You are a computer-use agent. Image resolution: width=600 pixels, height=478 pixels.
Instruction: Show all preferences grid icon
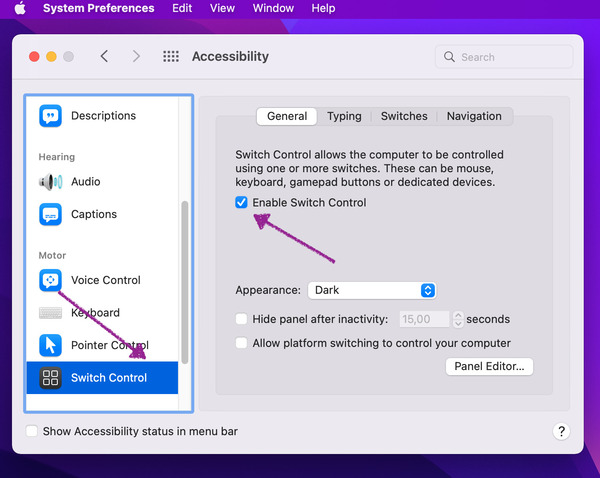171,56
